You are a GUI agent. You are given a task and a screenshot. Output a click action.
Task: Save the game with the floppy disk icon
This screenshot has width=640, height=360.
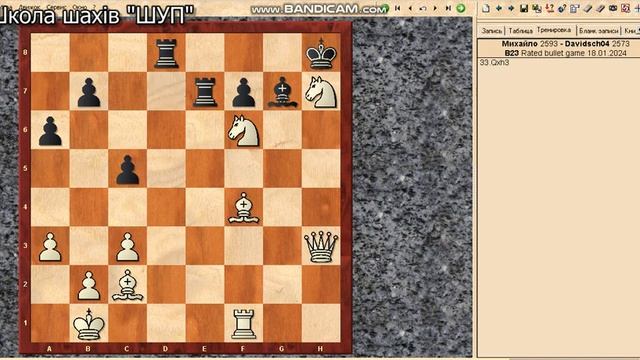[x=524, y=8]
